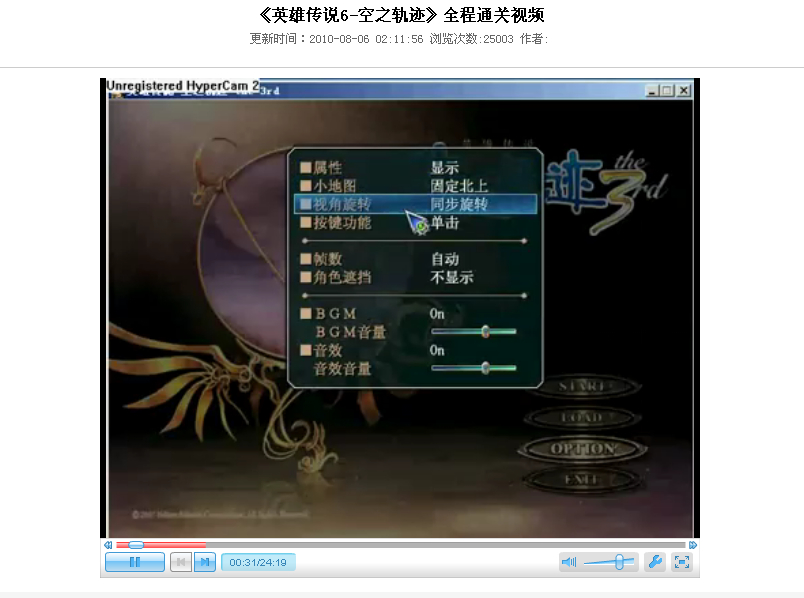Click the next track button
Screen dimensions: 804x598
[x=205, y=562]
